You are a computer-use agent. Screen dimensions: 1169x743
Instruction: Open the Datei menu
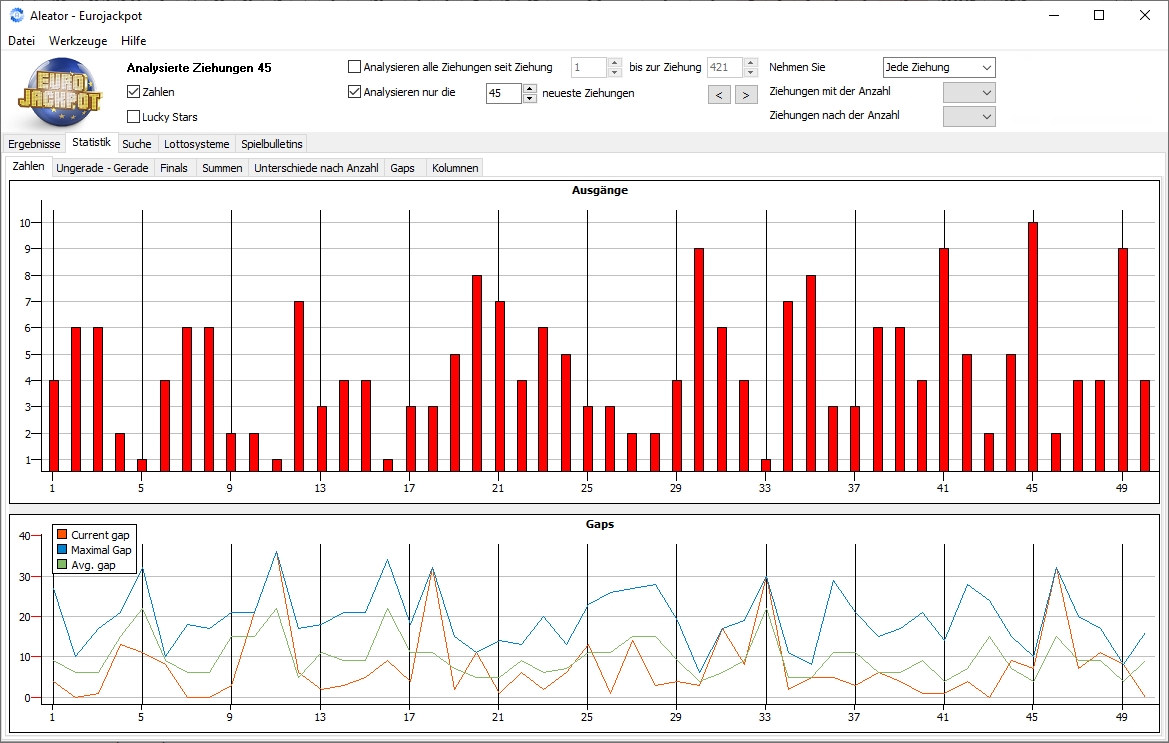point(22,41)
